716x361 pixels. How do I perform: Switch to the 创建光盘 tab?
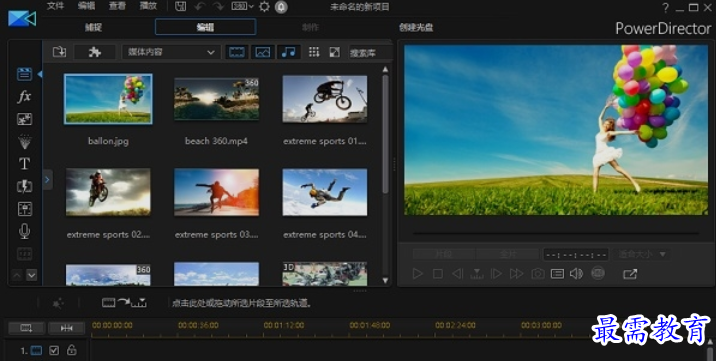(416, 27)
